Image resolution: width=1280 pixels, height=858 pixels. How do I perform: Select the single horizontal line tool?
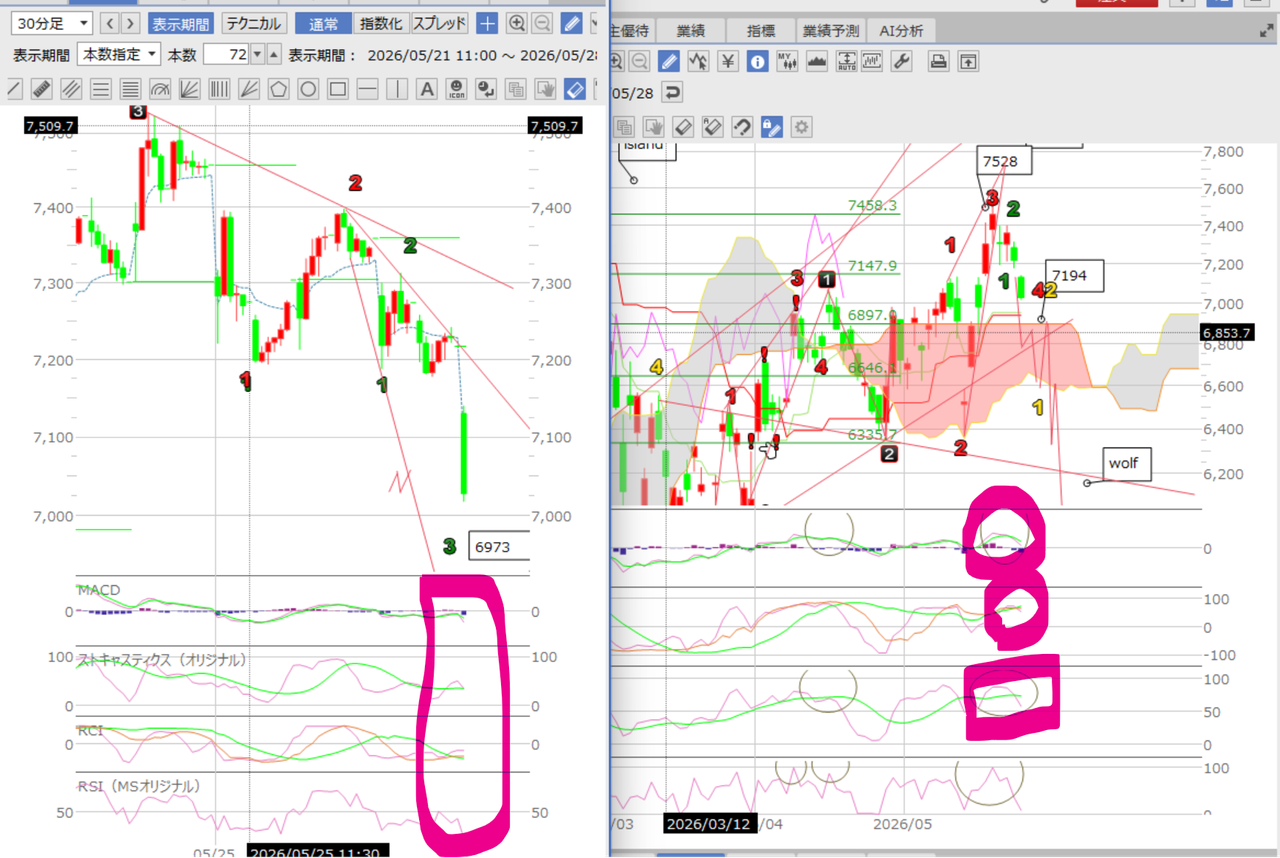tap(367, 89)
